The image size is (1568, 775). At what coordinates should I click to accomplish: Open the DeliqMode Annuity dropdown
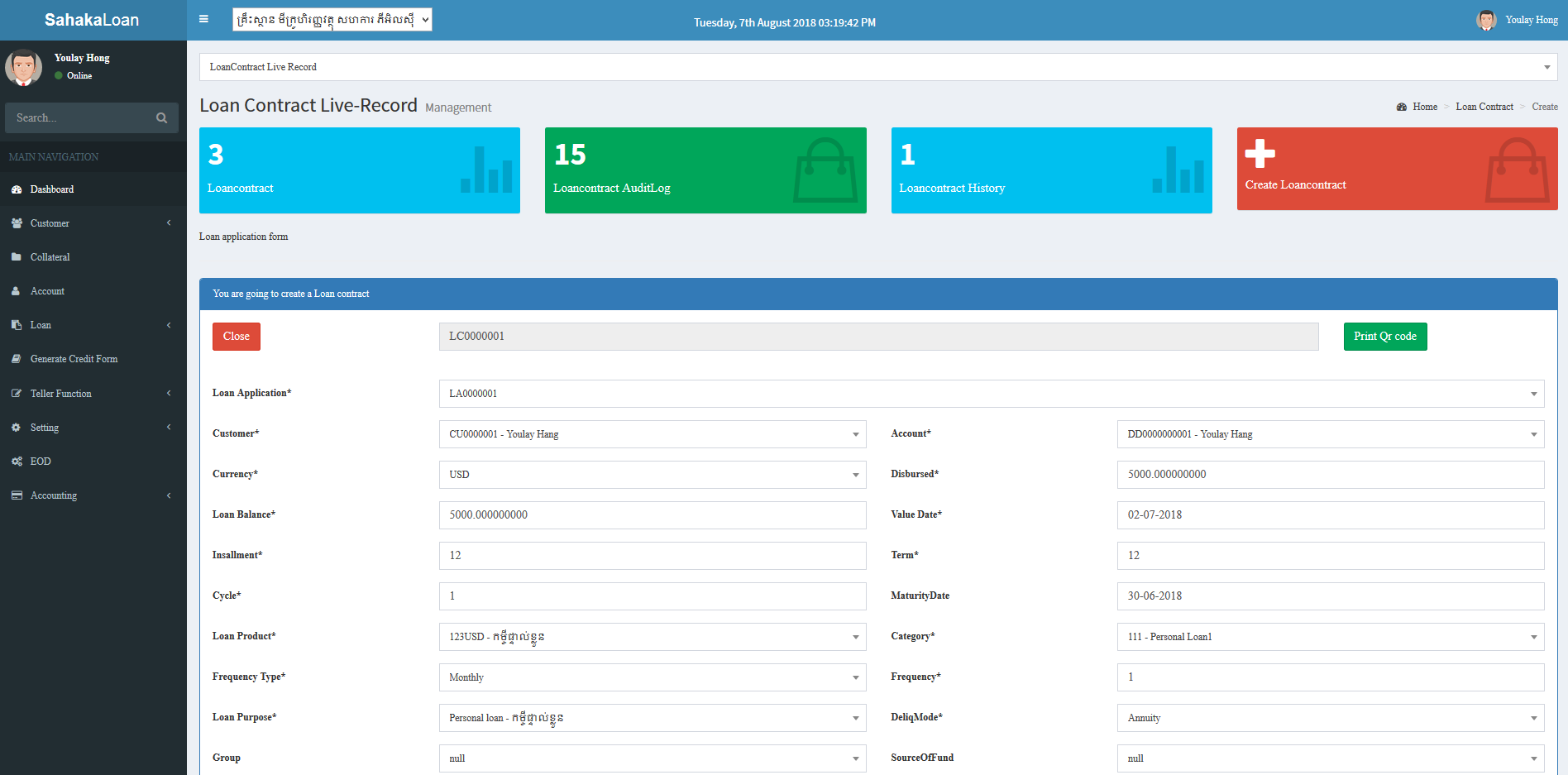click(x=1330, y=718)
